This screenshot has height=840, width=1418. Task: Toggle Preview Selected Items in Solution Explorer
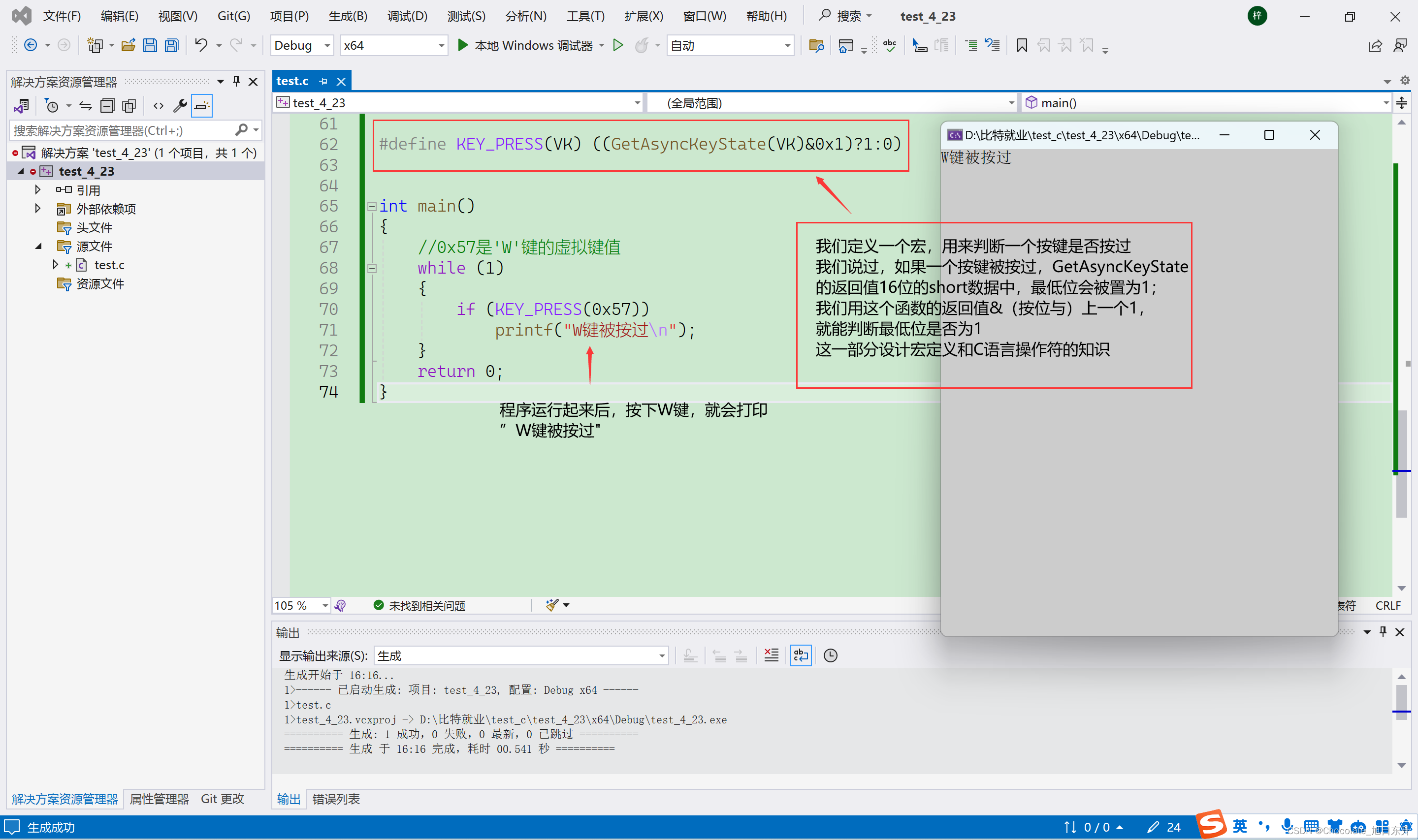(x=201, y=105)
